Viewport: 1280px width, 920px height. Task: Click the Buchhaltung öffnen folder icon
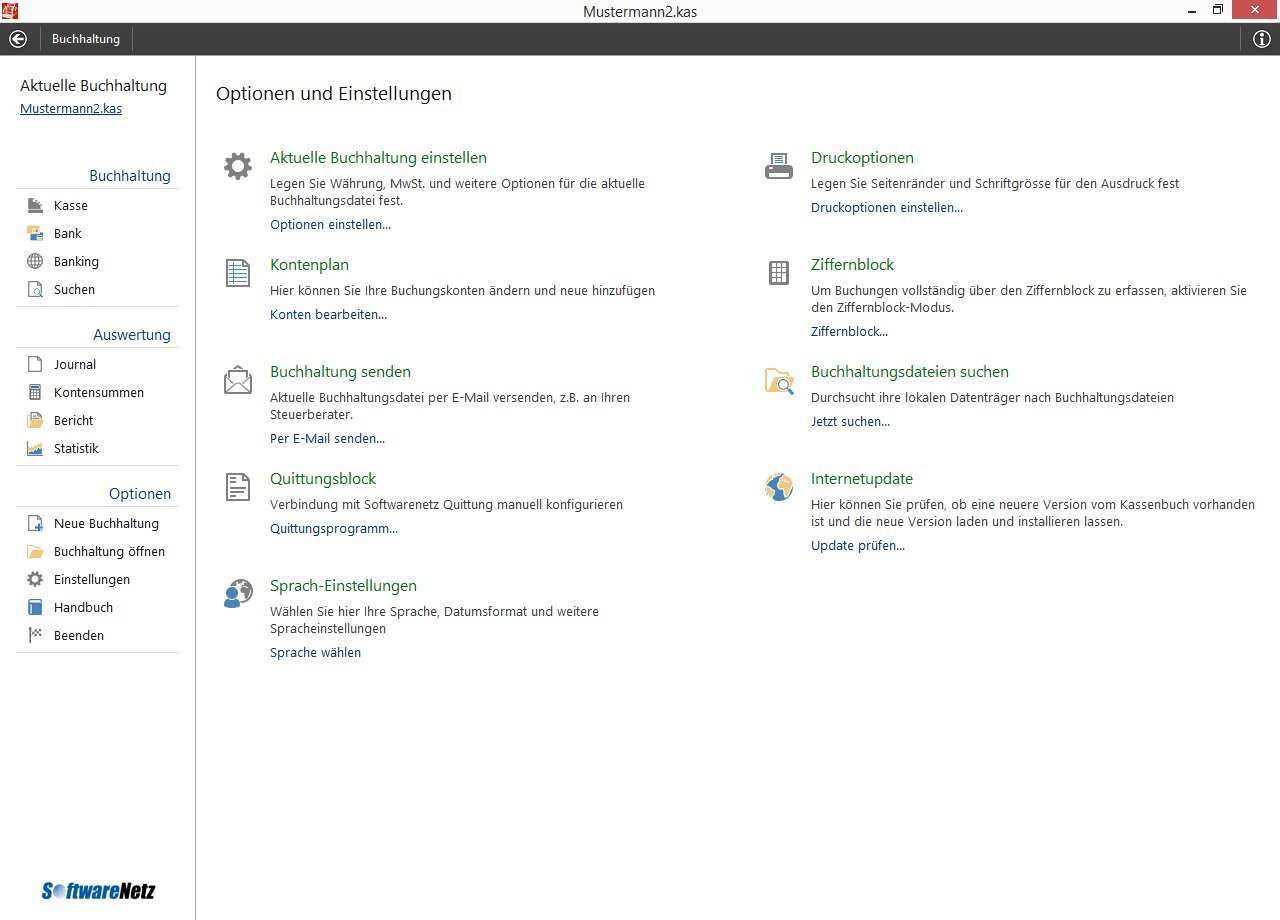[x=35, y=551]
